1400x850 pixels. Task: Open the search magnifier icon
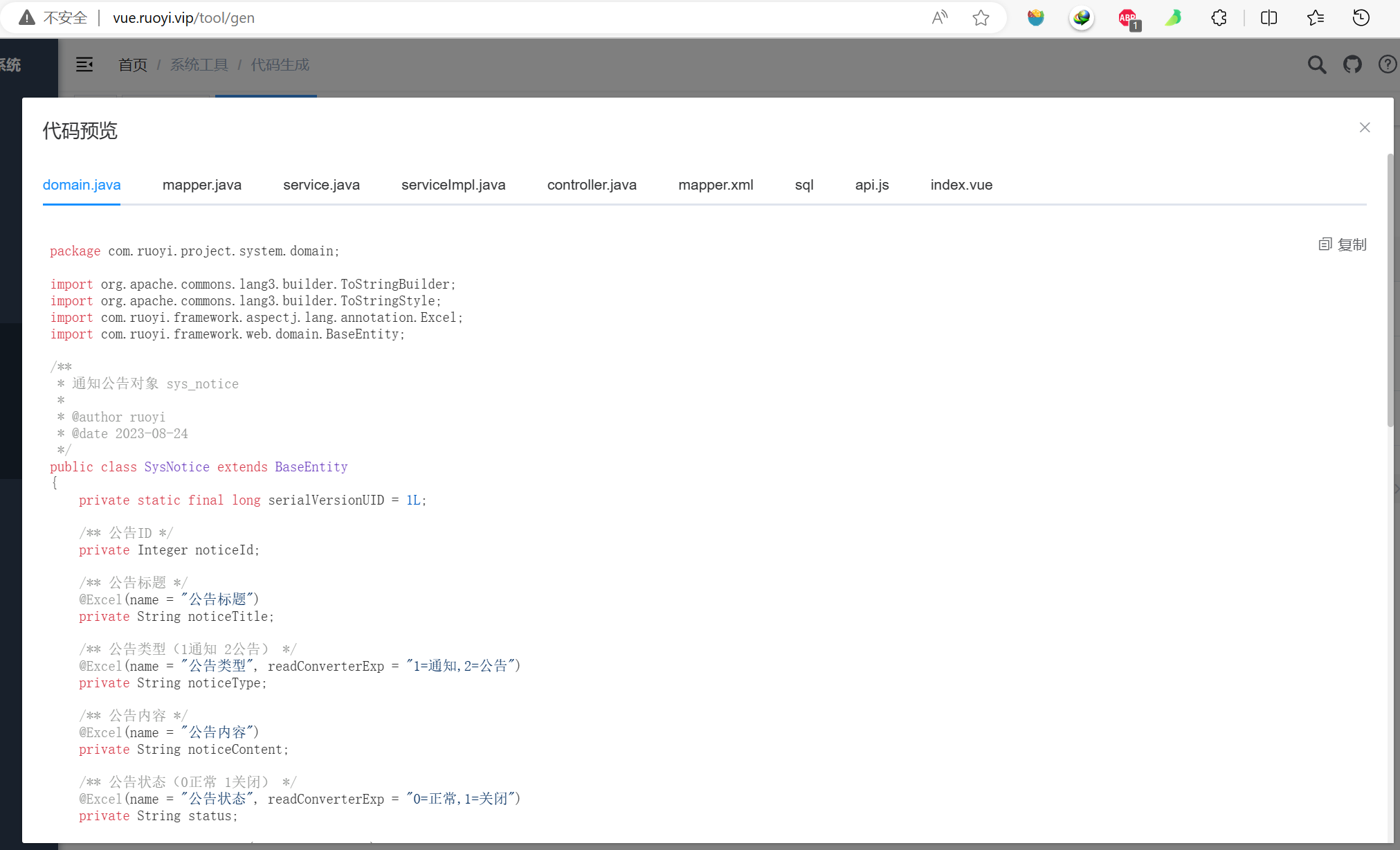[1317, 64]
